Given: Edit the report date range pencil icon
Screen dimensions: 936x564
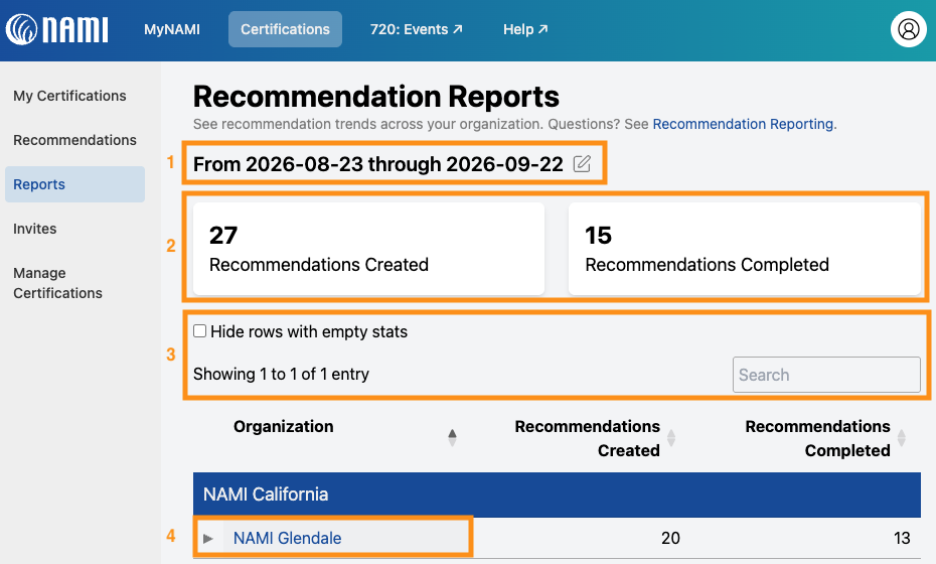Looking at the screenshot, I should point(581,164).
